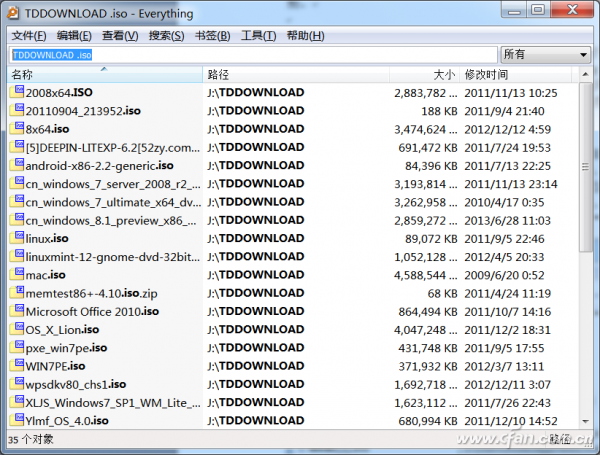Click the vertical scrollbar thumb
Viewport: 600px width, 455px height.
tap(585, 167)
